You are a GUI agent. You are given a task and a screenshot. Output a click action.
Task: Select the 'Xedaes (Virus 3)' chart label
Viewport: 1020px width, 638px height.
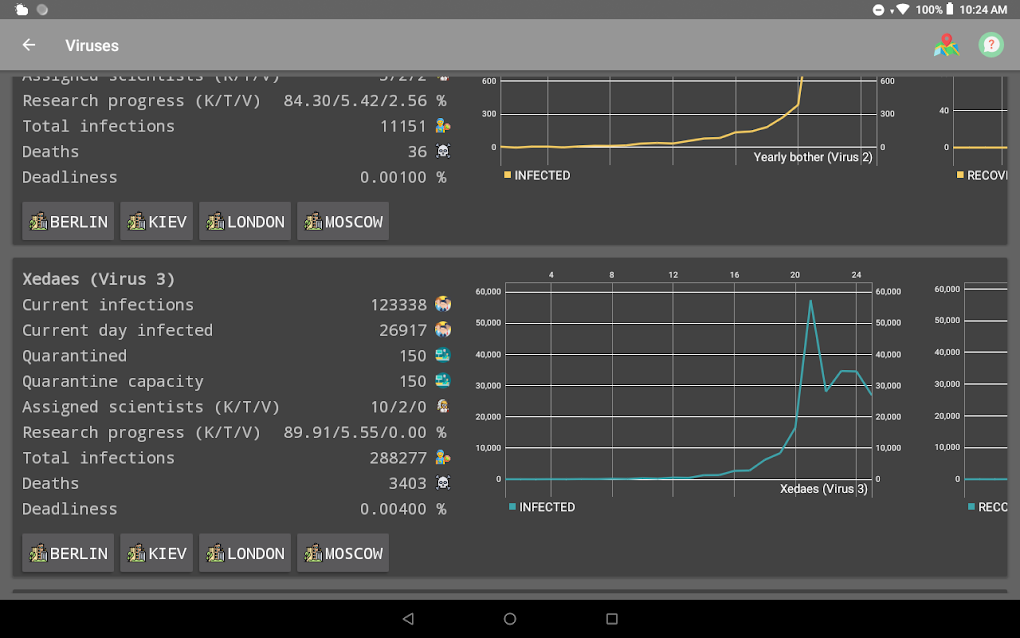(824, 488)
